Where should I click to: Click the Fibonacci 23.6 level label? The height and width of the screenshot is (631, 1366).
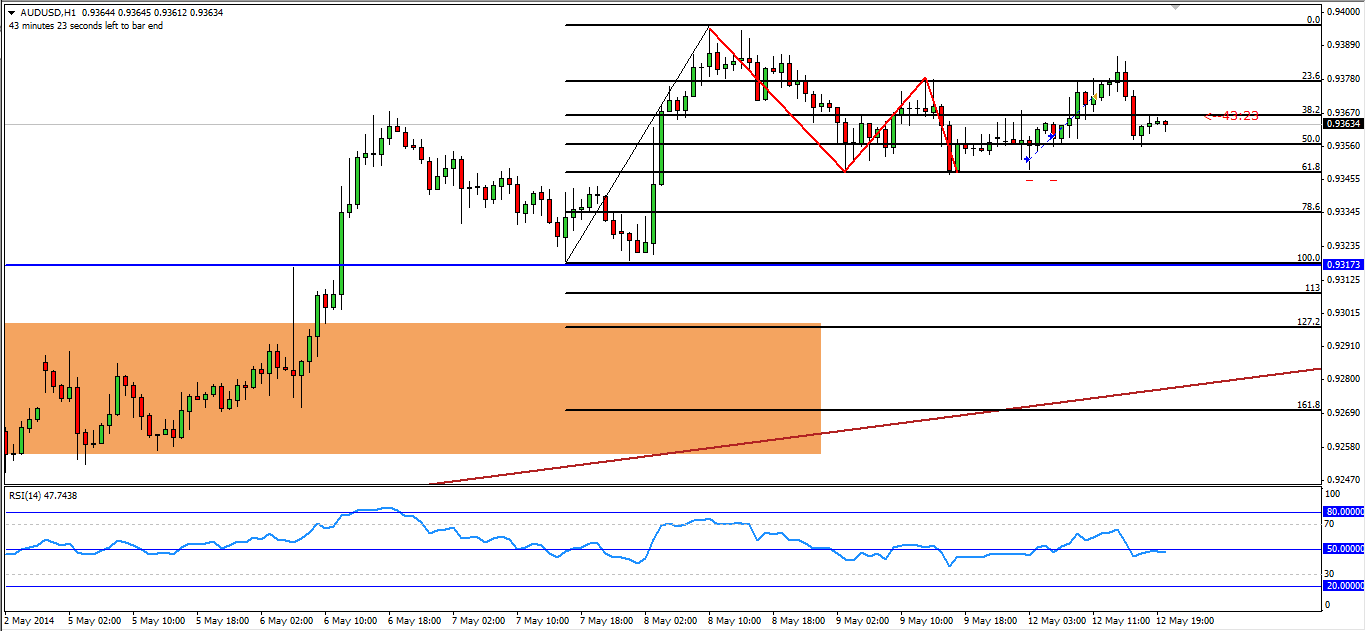(x=1311, y=76)
